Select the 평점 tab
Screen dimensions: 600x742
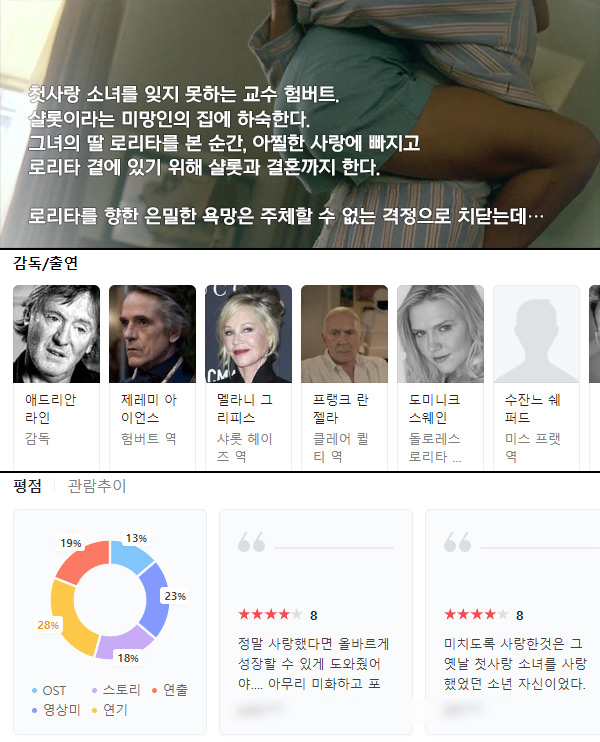(27, 486)
